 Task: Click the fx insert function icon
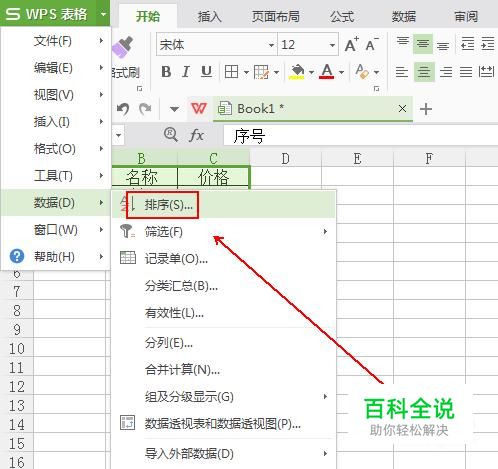click(x=196, y=135)
